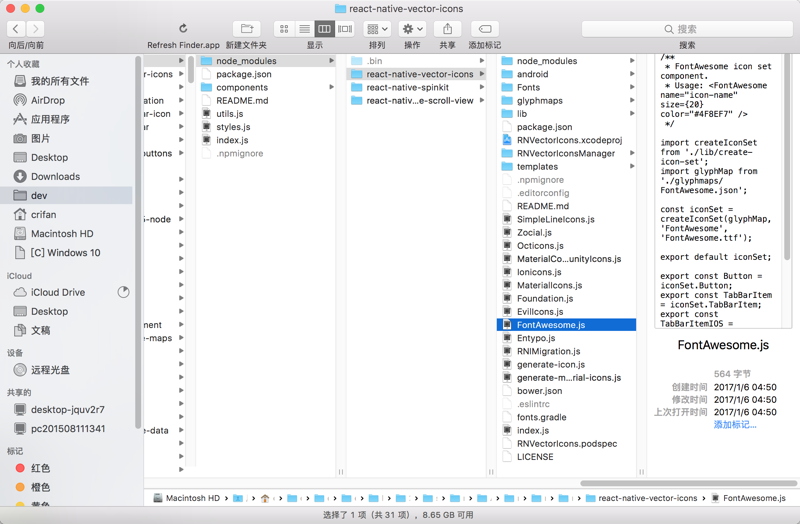Go back with the left arrow button

point(16,29)
